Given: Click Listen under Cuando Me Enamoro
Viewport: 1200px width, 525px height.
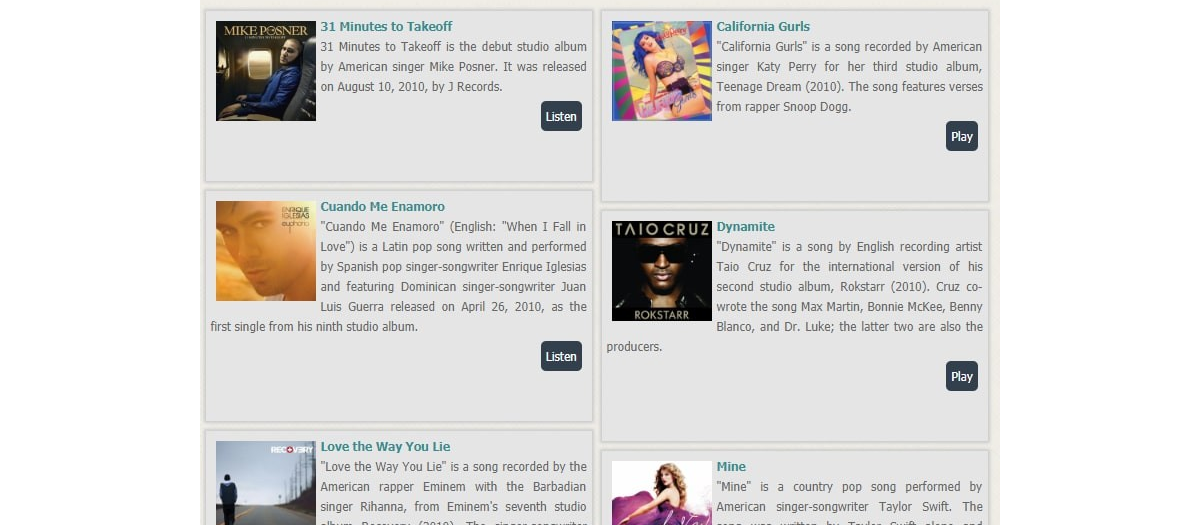Looking at the screenshot, I should [x=561, y=356].
